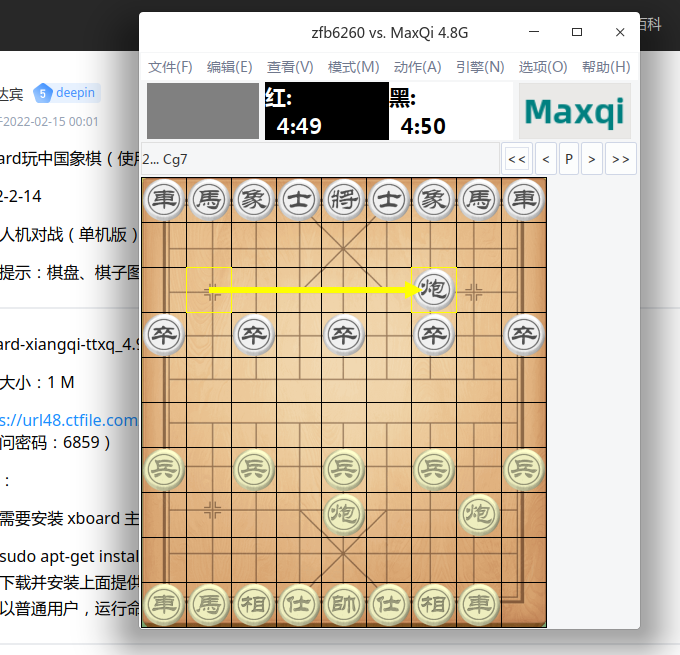Select the right black 馬 on top row
680x655 pixels.
[x=479, y=200]
